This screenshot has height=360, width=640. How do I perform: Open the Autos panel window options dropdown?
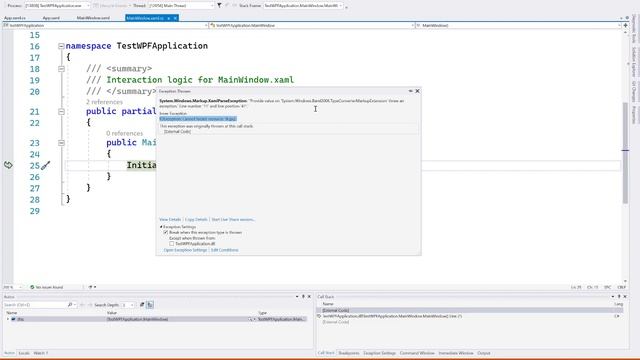pos(297,297)
